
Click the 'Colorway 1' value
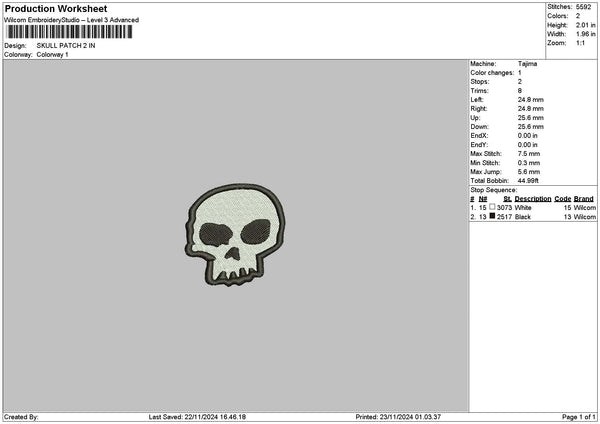click(x=52, y=55)
